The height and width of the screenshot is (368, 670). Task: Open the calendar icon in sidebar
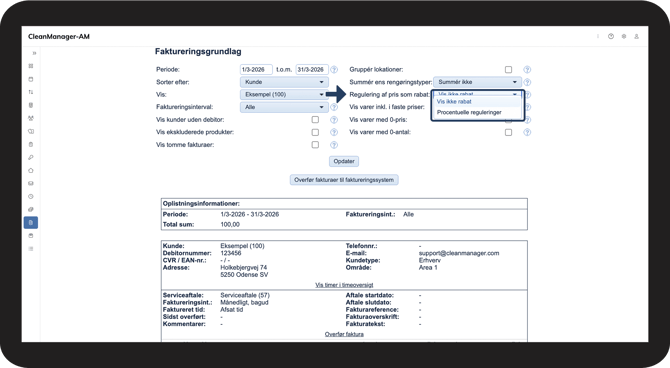pyautogui.click(x=31, y=79)
